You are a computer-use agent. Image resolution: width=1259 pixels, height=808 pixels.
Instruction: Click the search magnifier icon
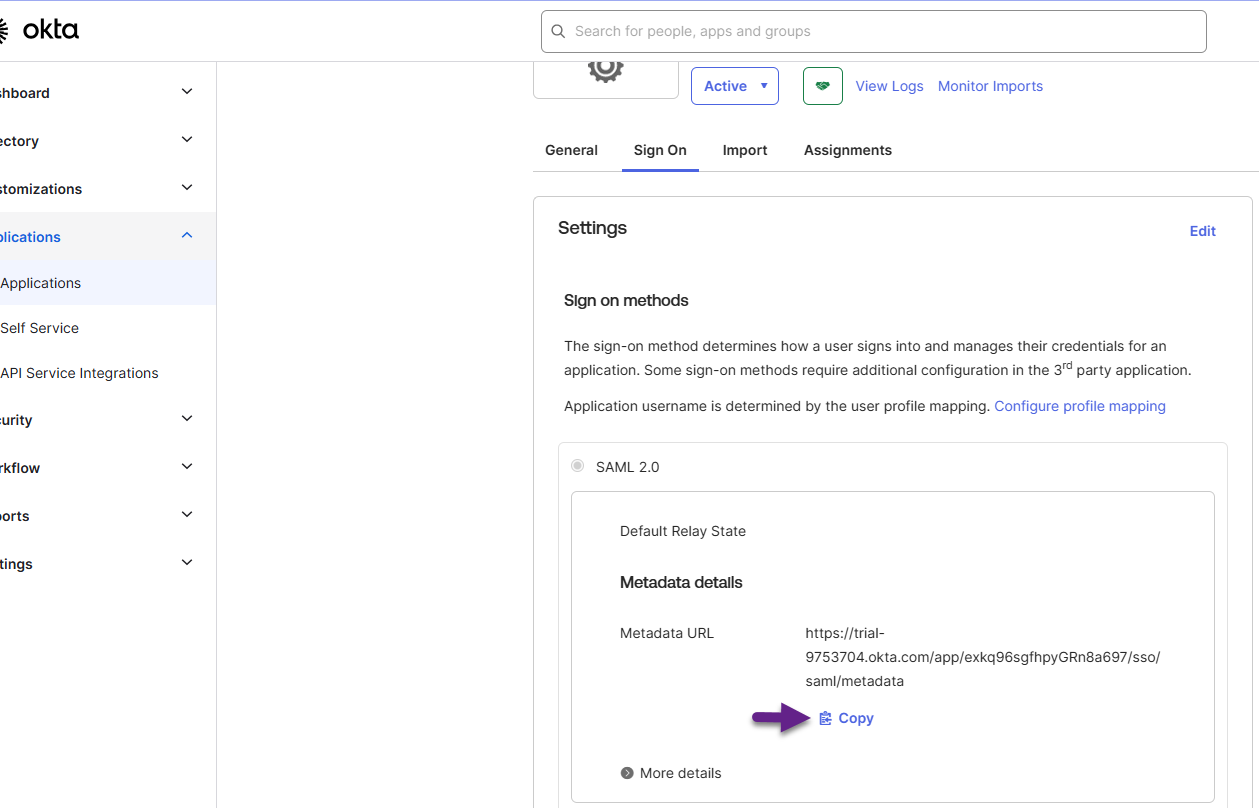558,32
